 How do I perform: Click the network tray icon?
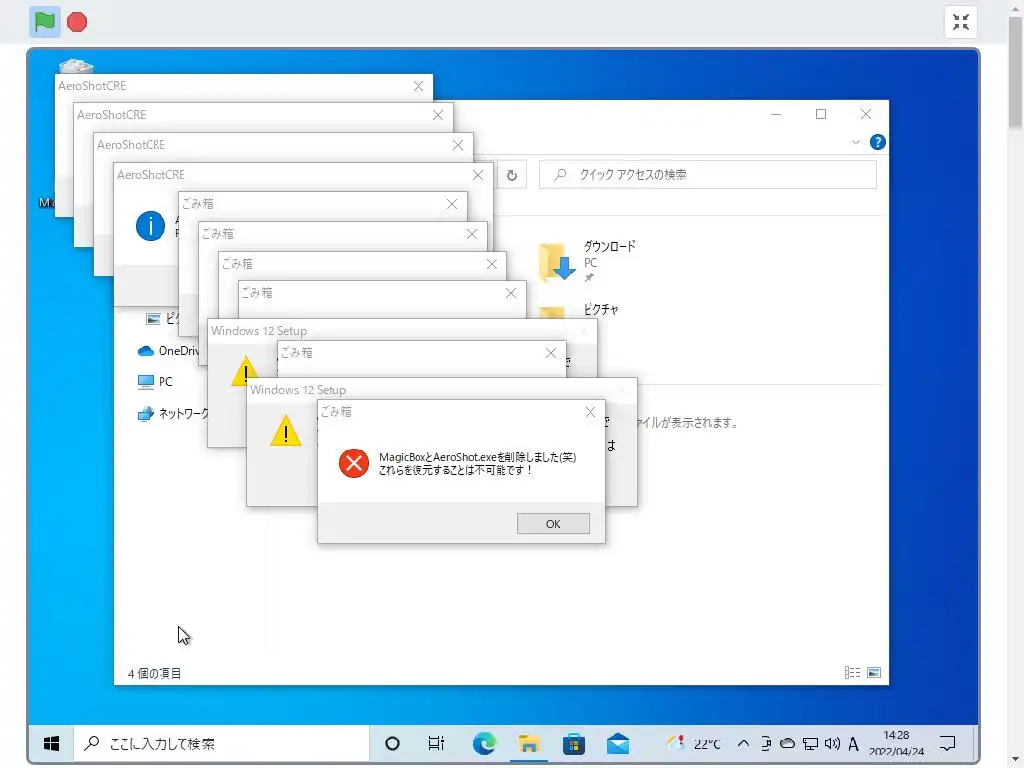pos(810,743)
